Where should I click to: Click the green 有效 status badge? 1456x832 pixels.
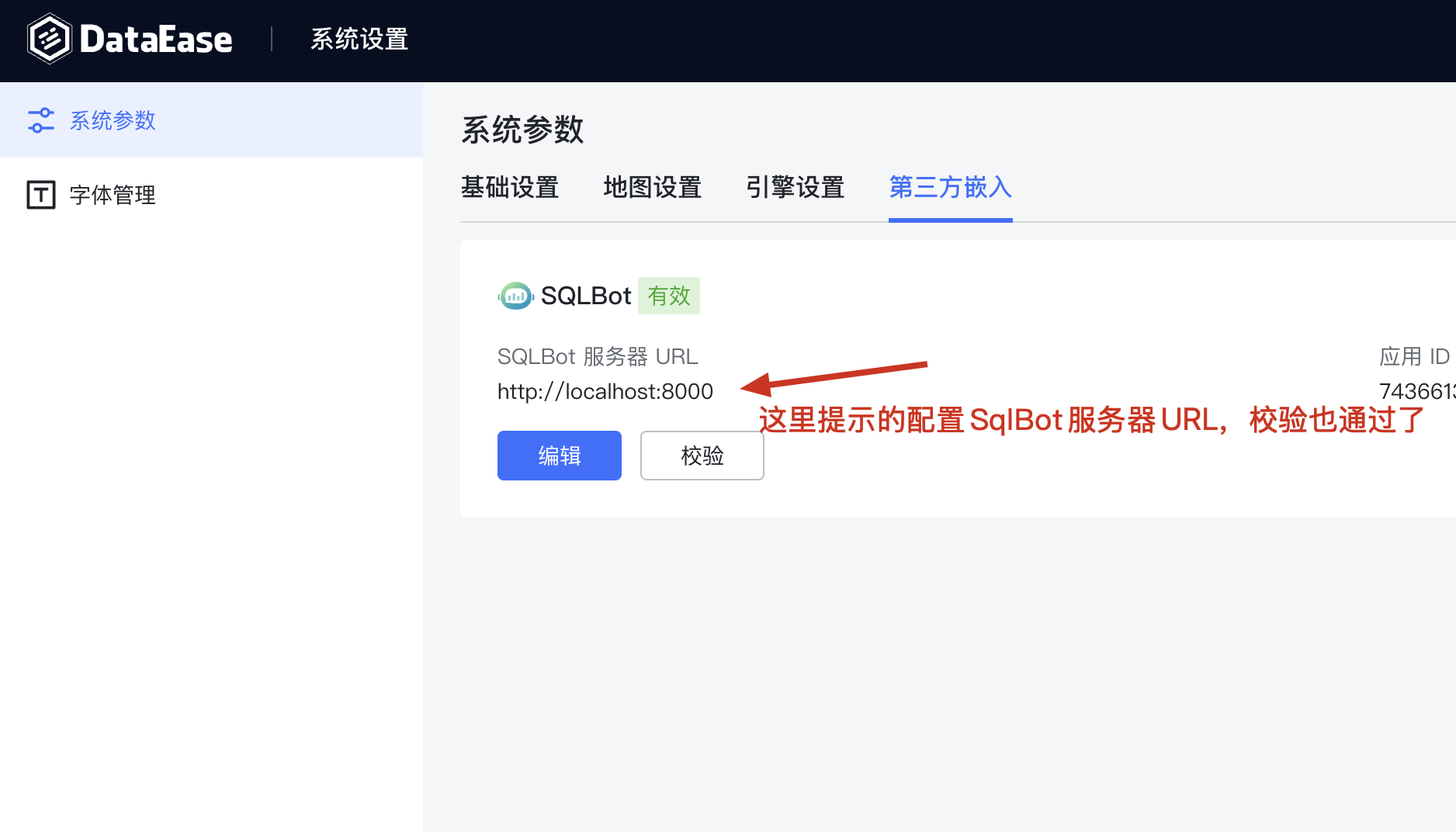(x=668, y=296)
